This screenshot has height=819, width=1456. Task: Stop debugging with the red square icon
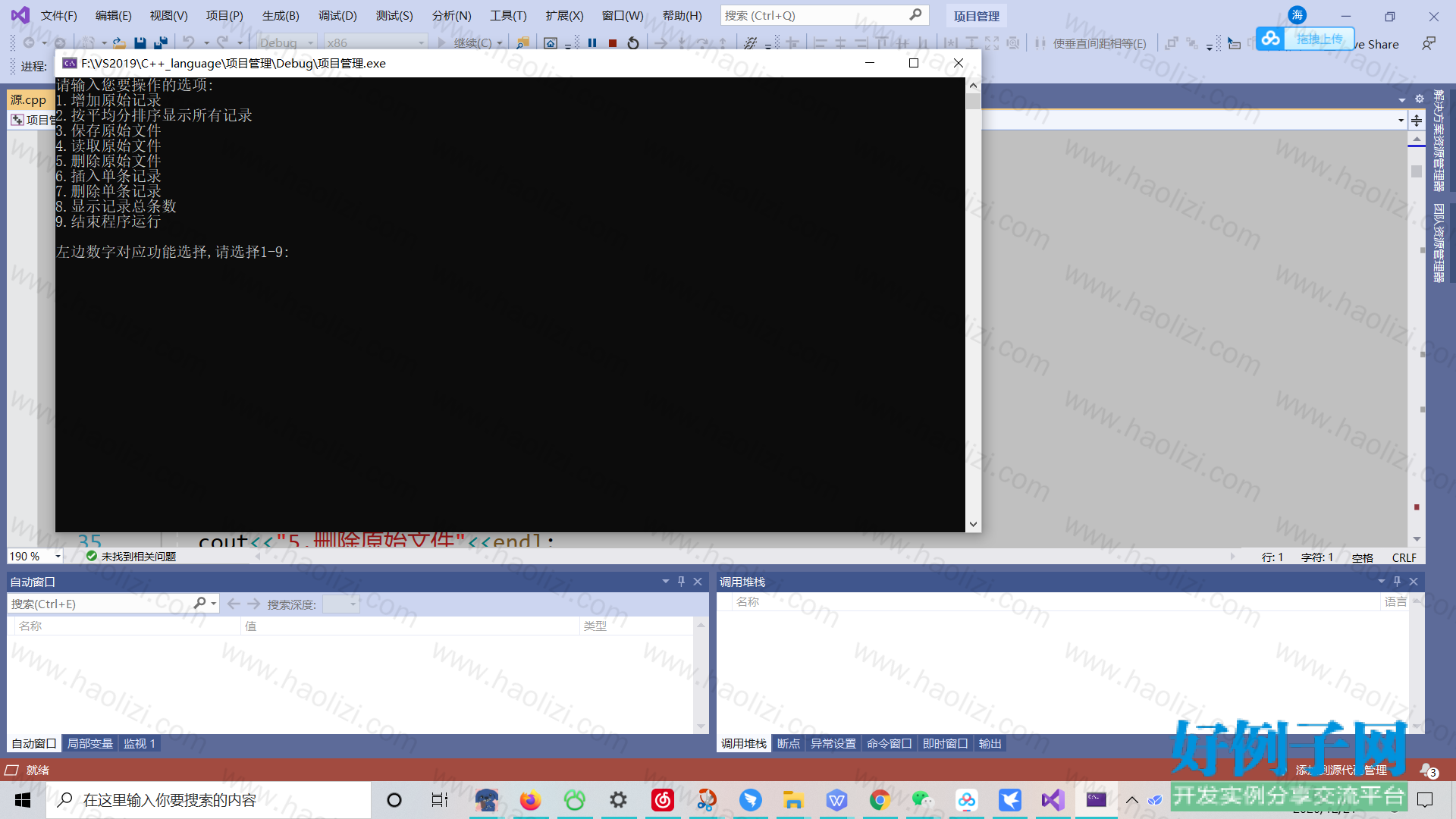[613, 43]
